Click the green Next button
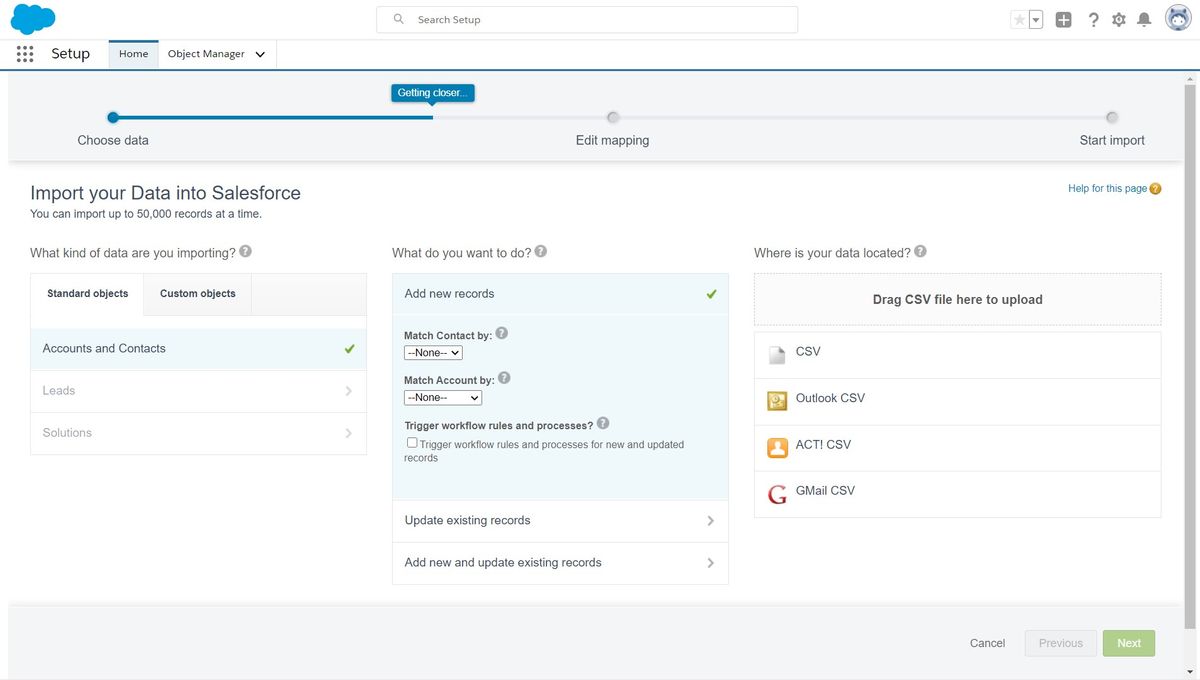 tap(1129, 643)
